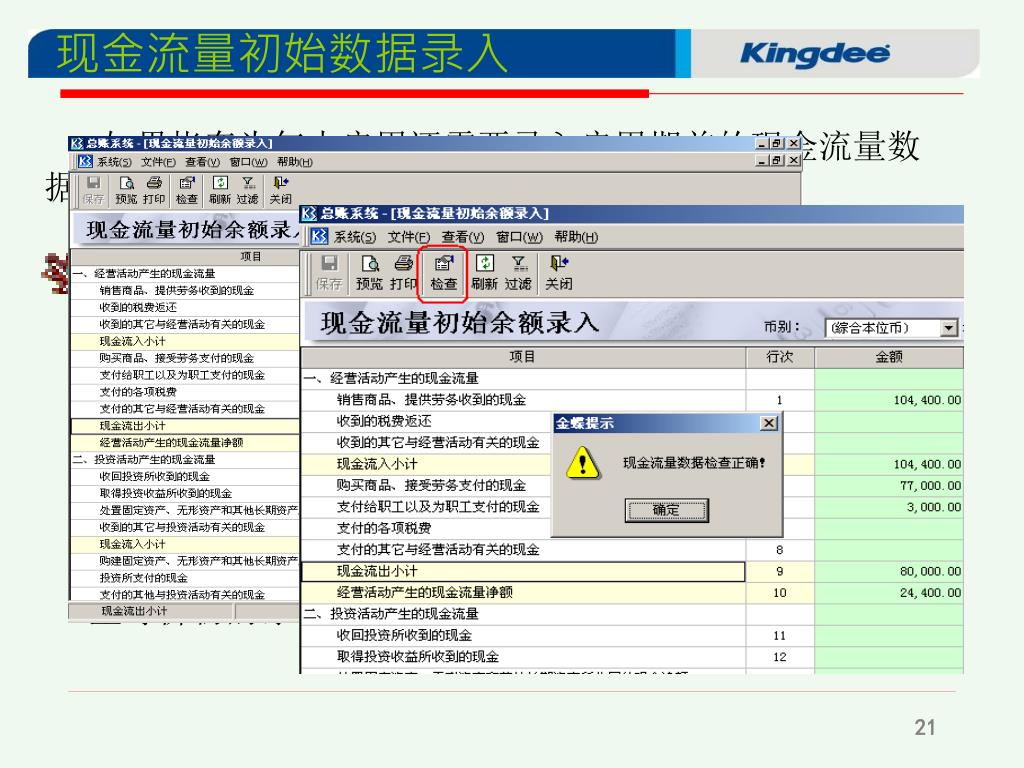Open 查看(V) menu in front window

point(463,237)
